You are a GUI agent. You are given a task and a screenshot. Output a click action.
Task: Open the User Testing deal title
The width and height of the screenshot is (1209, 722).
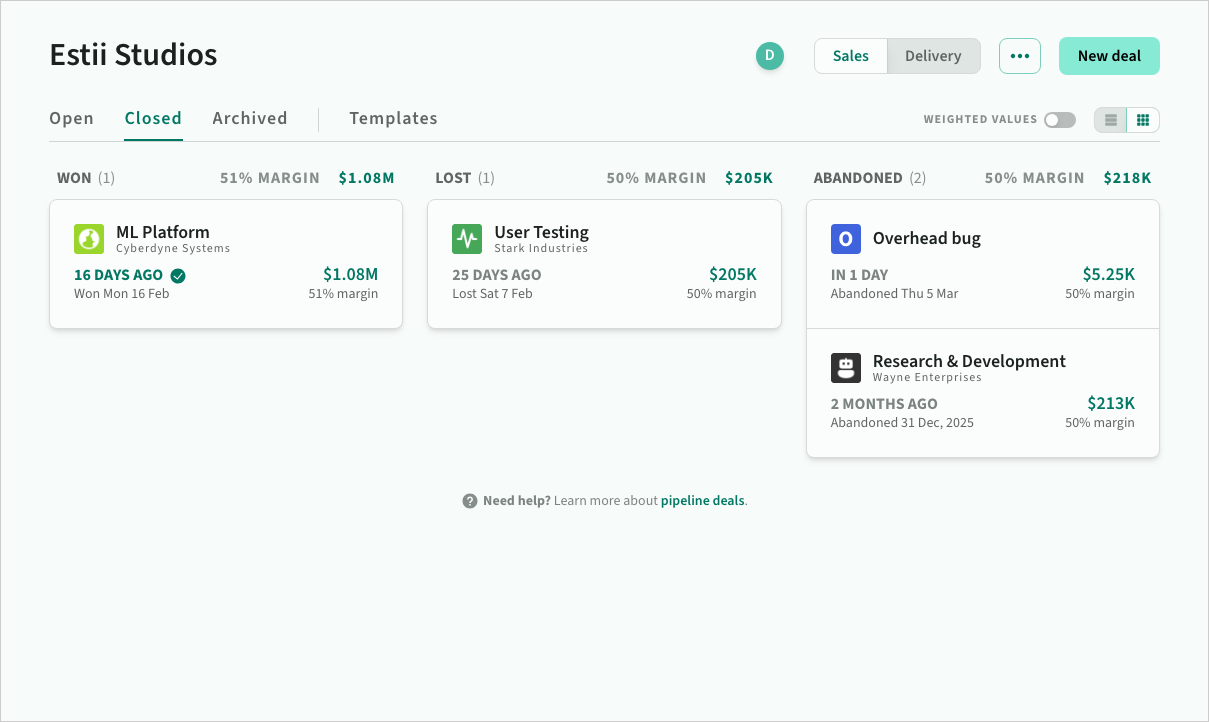[x=541, y=232]
